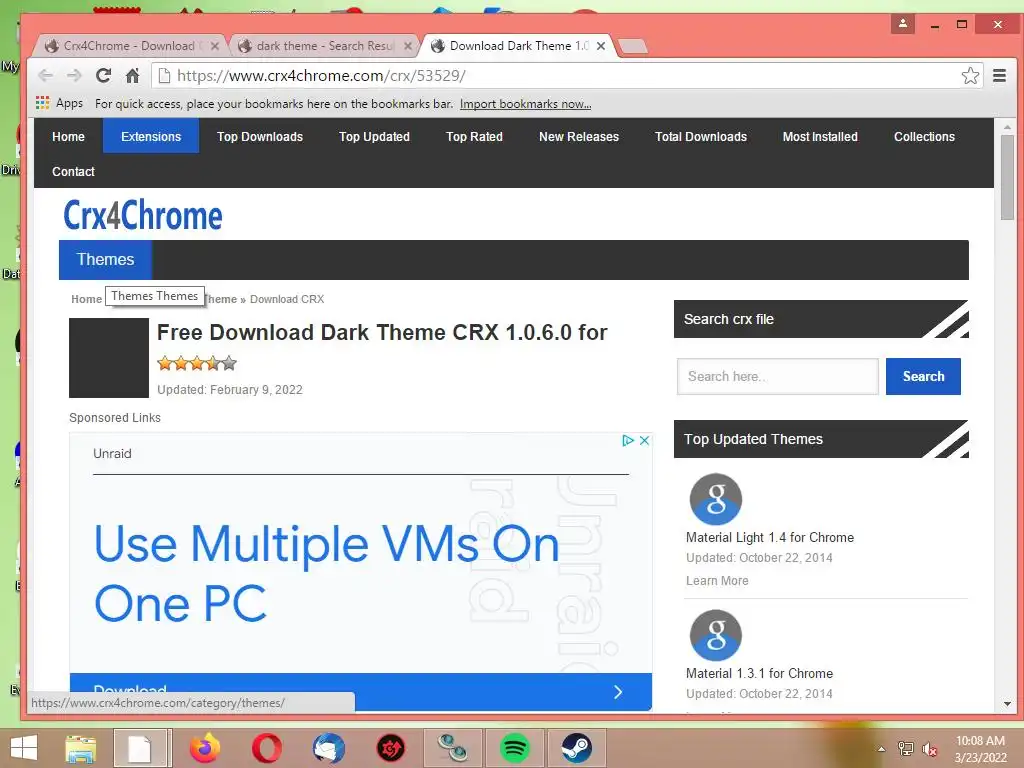1024x768 pixels.
Task: Launch Opera from the taskbar
Action: pyautogui.click(x=266, y=748)
